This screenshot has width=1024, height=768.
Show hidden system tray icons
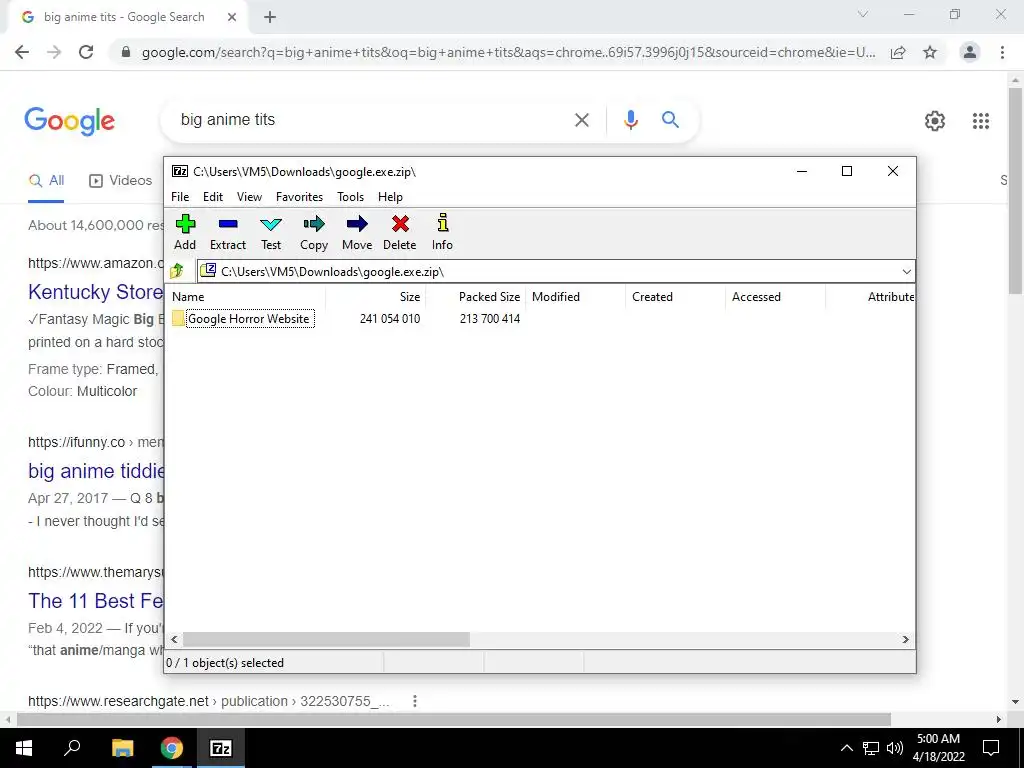click(846, 748)
